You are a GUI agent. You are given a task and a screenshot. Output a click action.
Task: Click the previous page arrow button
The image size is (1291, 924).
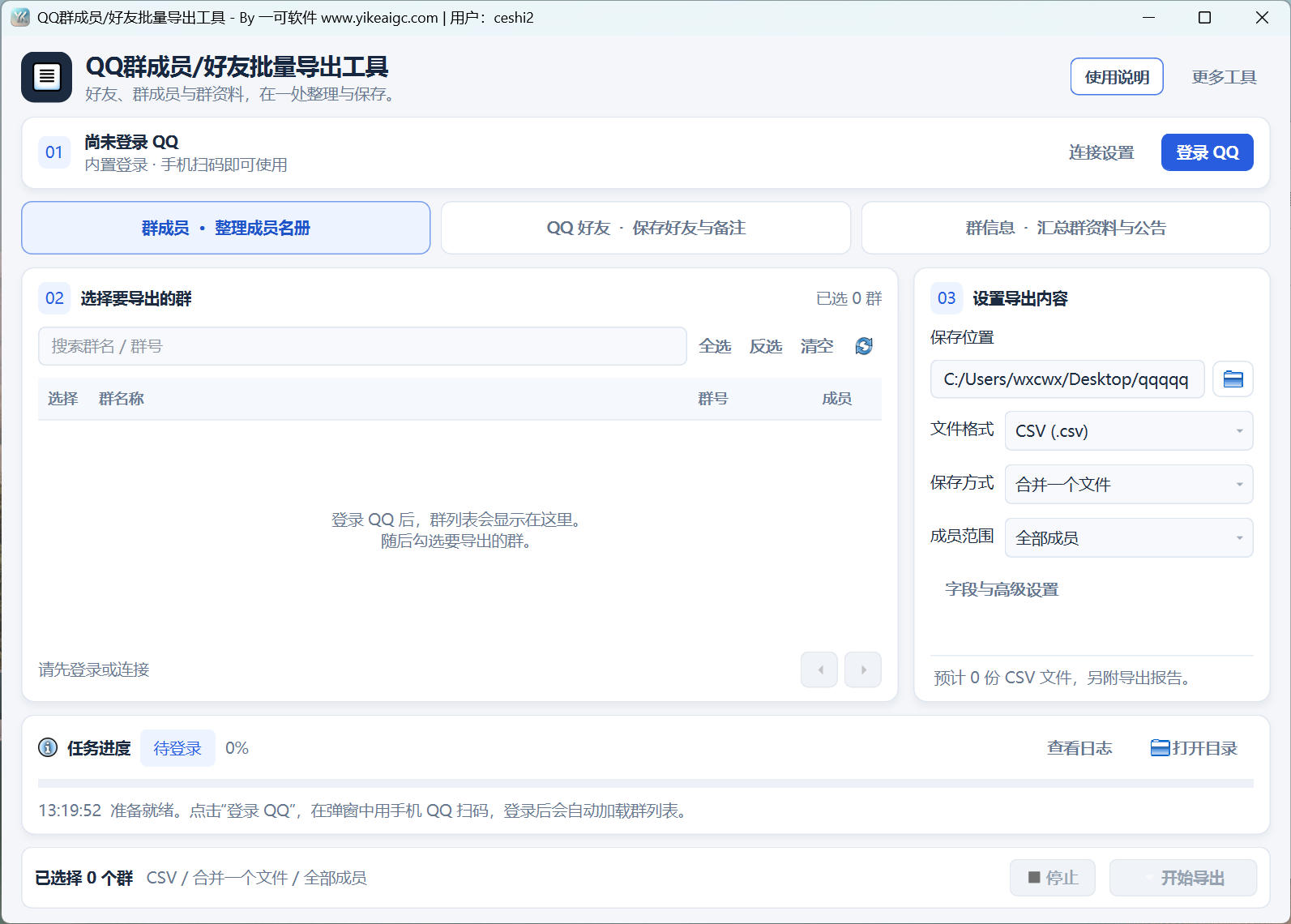click(x=819, y=669)
